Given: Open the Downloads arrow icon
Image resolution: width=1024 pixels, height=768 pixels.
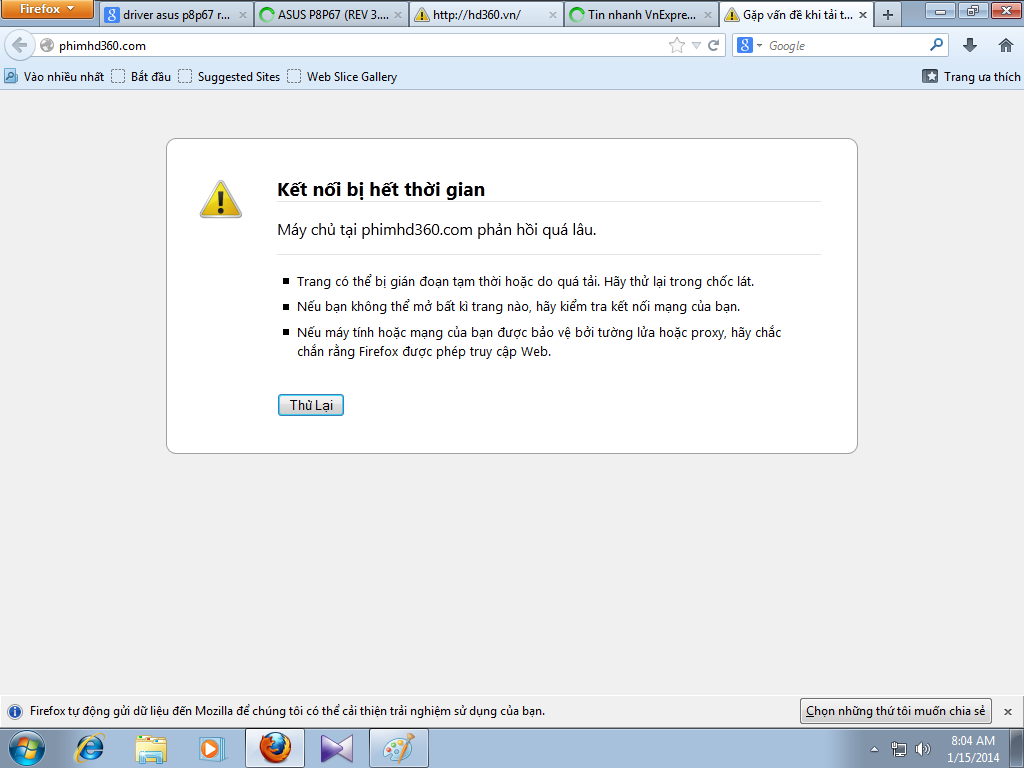Looking at the screenshot, I should tap(970, 45).
